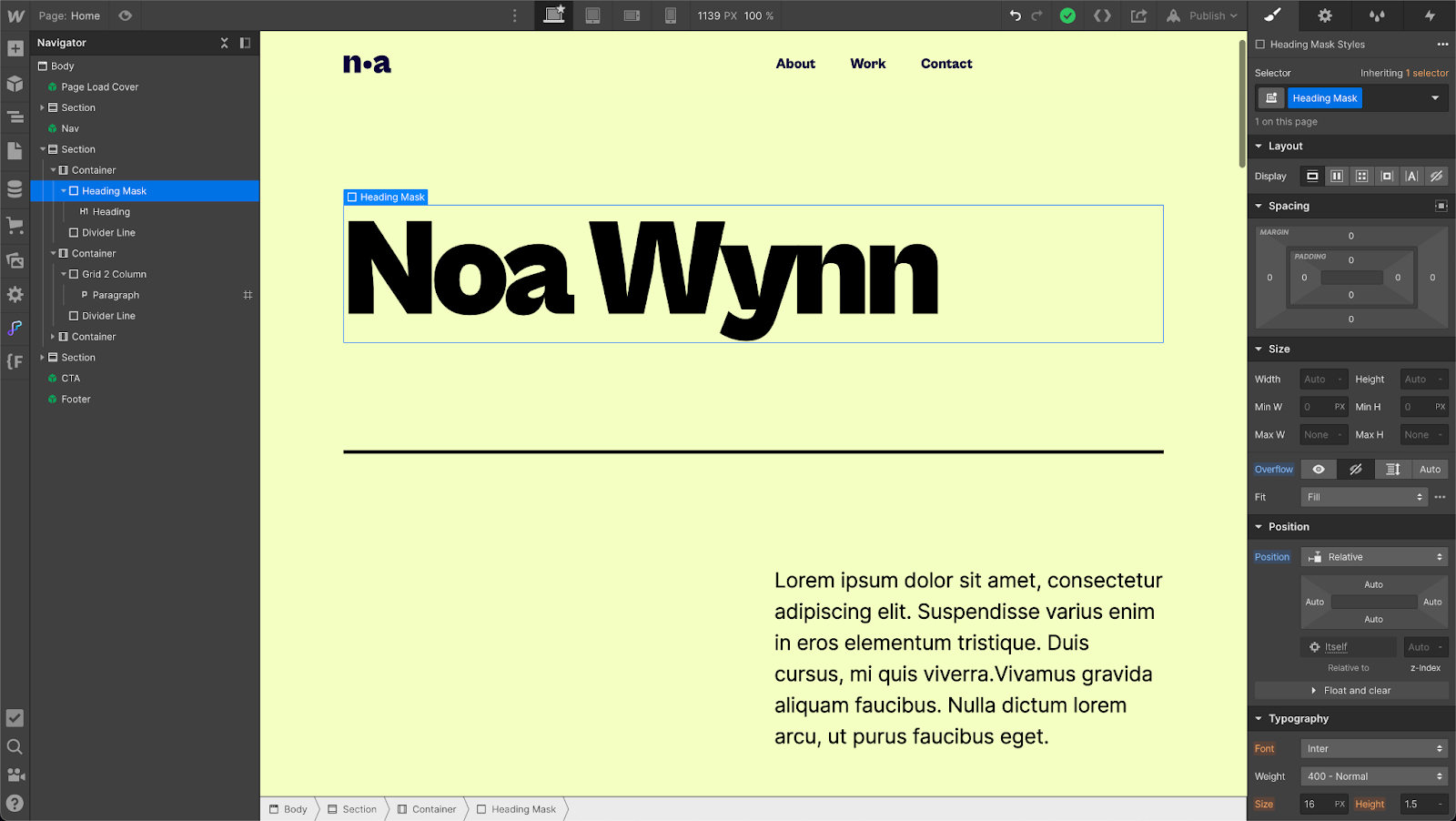Set Display to flex in Layout section
This screenshot has width=1456, height=821.
(1336, 176)
